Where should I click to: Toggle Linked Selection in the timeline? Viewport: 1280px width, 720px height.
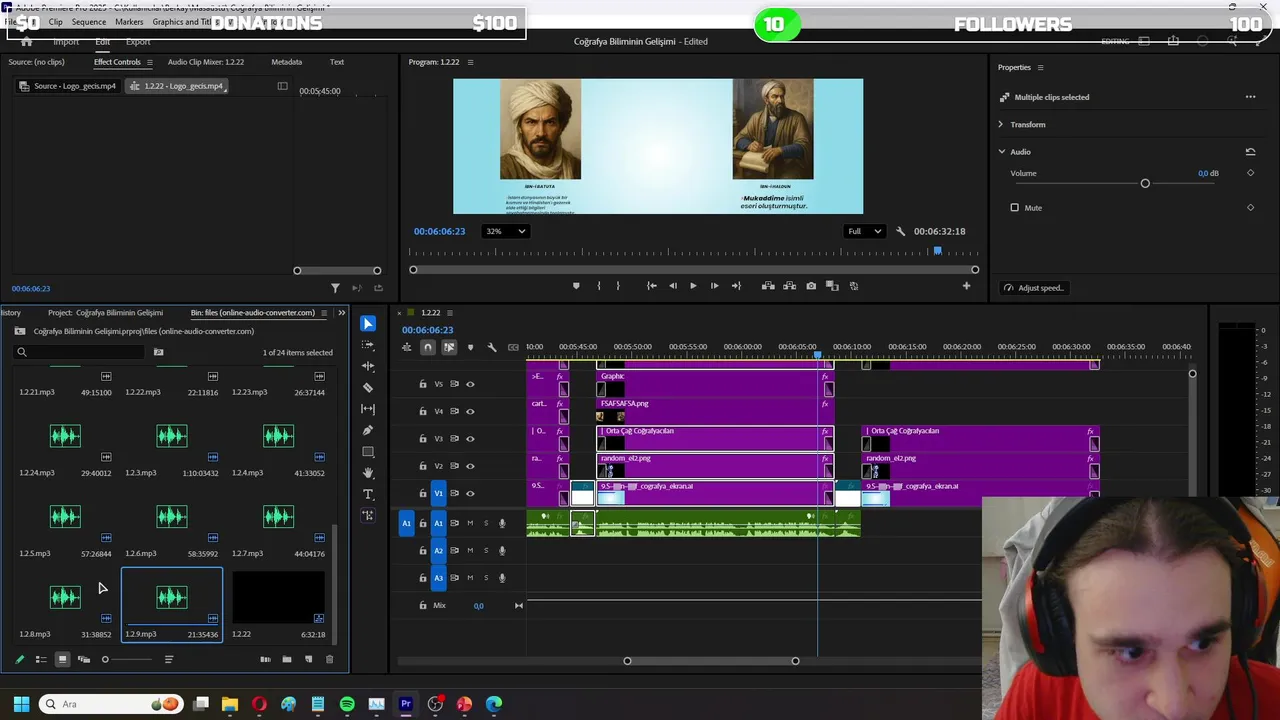click(x=449, y=347)
